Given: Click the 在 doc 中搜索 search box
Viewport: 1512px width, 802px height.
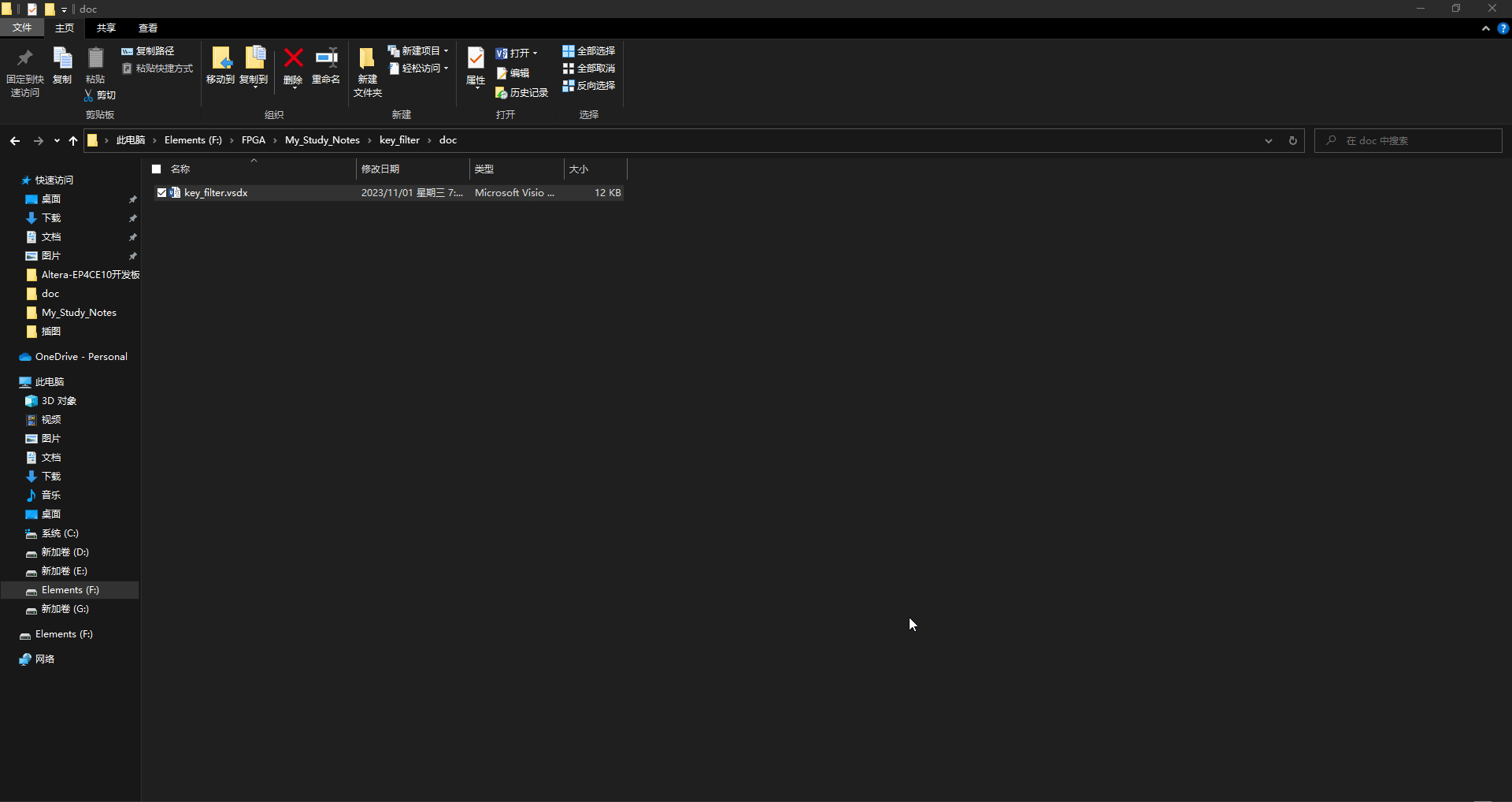Looking at the screenshot, I should click(x=1408, y=141).
